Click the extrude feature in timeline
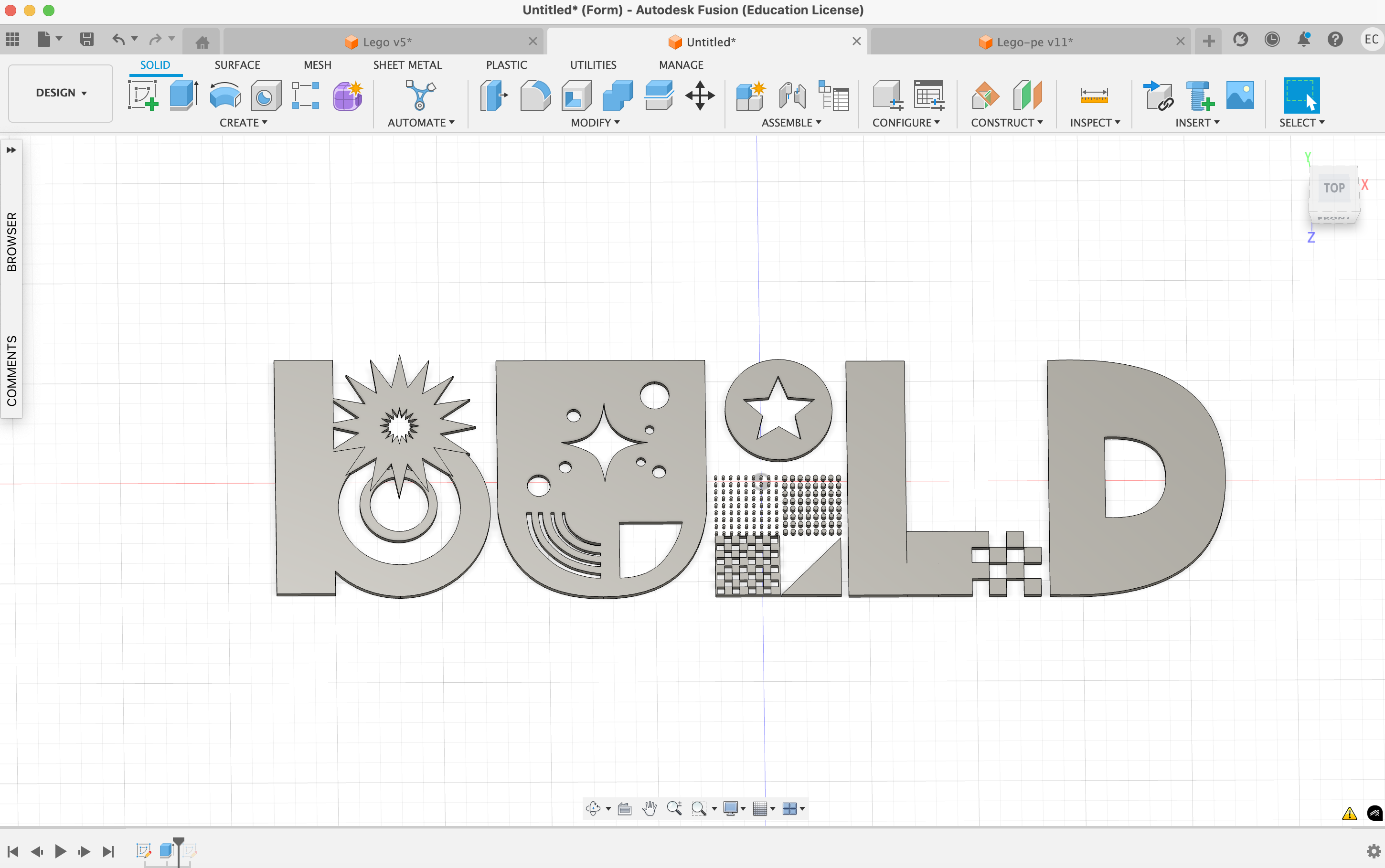Image resolution: width=1385 pixels, height=868 pixels. pyautogui.click(x=167, y=850)
